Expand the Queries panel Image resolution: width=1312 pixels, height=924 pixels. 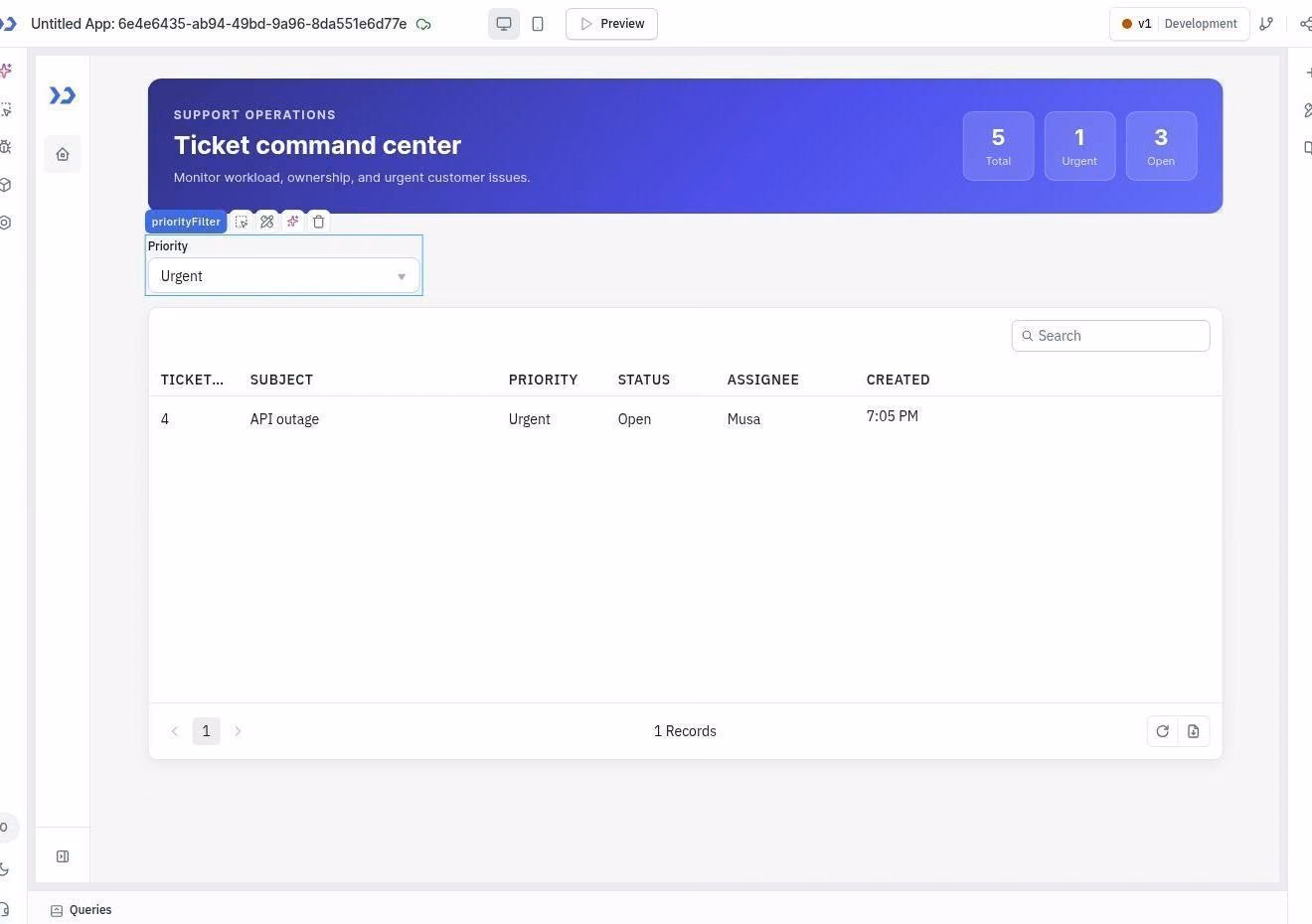tap(82, 910)
